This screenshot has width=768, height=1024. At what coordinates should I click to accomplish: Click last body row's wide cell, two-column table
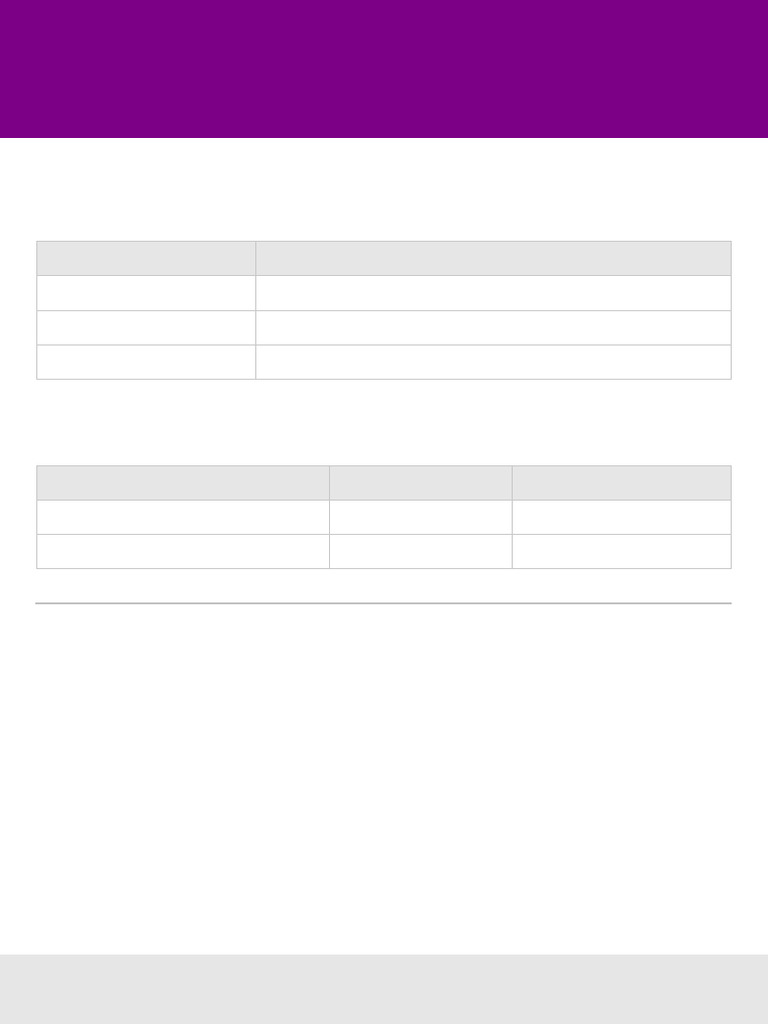coord(493,362)
